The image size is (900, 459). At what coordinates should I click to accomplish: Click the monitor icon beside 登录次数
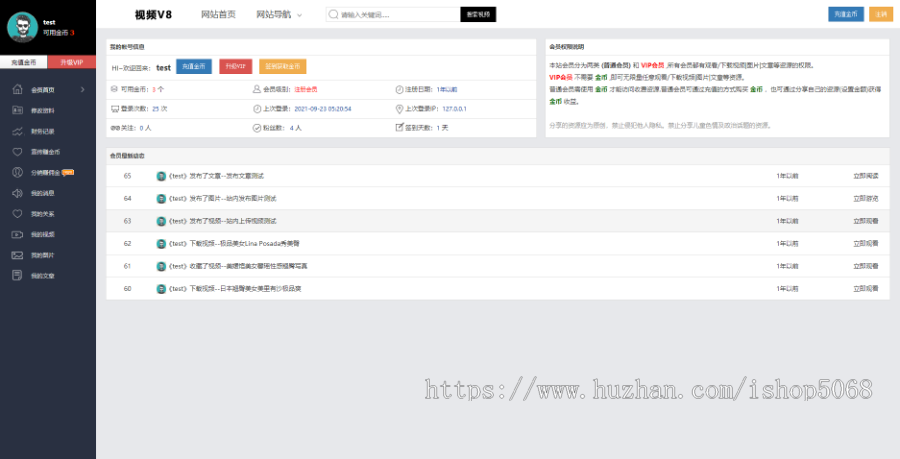click(x=114, y=108)
